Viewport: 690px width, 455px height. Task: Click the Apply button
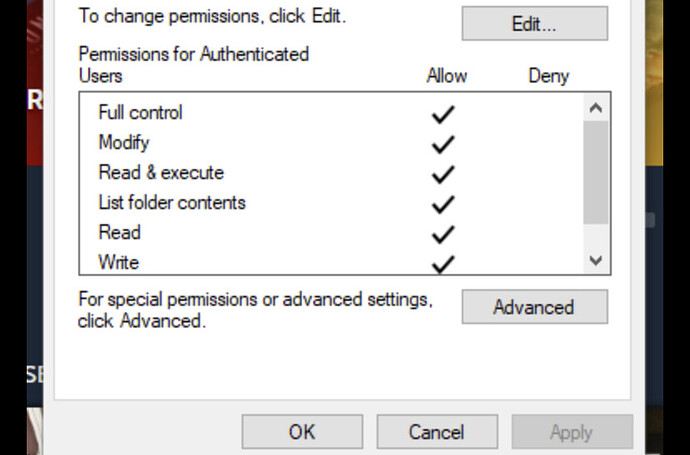[x=571, y=432]
